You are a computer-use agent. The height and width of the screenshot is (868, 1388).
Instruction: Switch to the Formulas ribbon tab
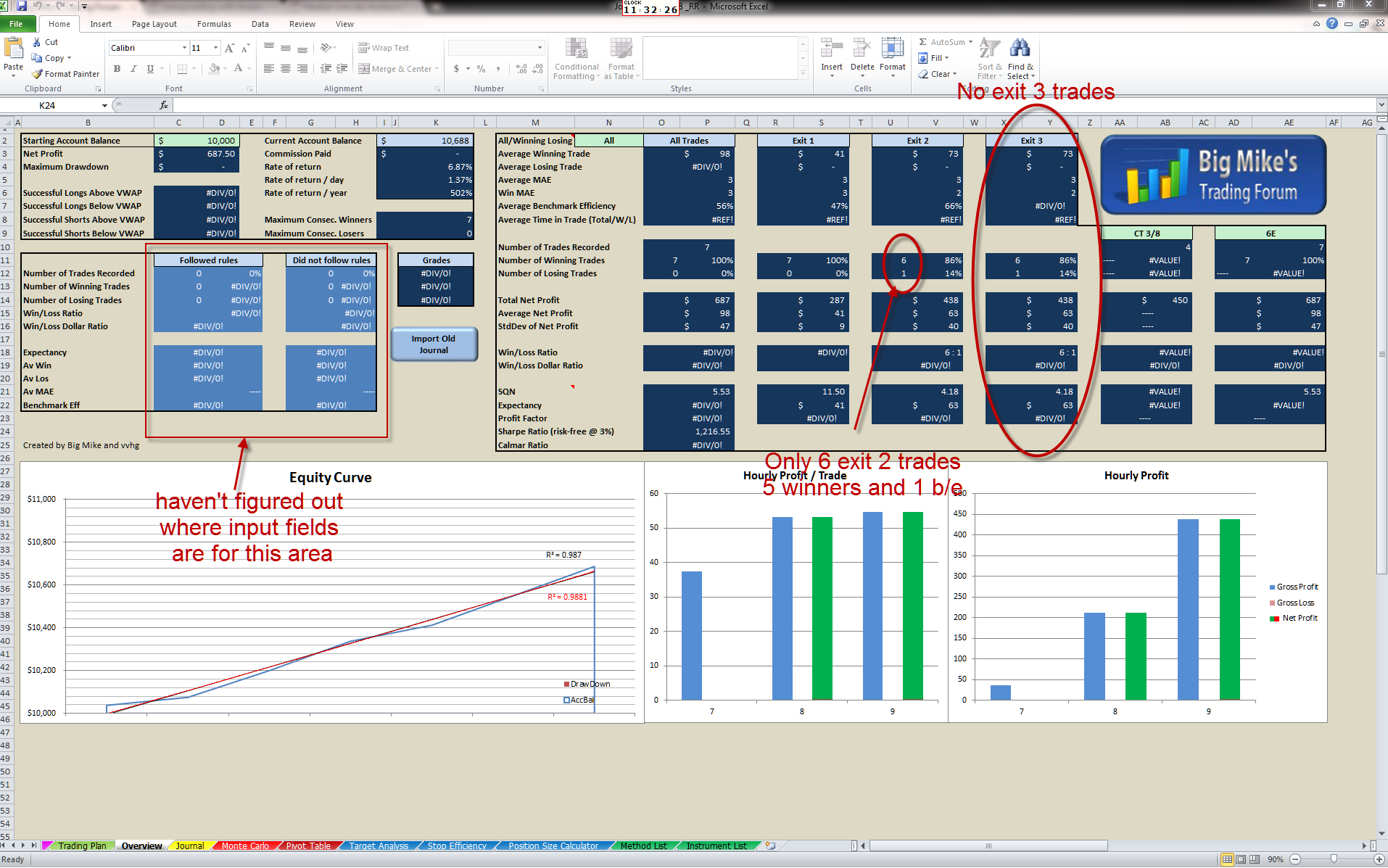tap(214, 24)
